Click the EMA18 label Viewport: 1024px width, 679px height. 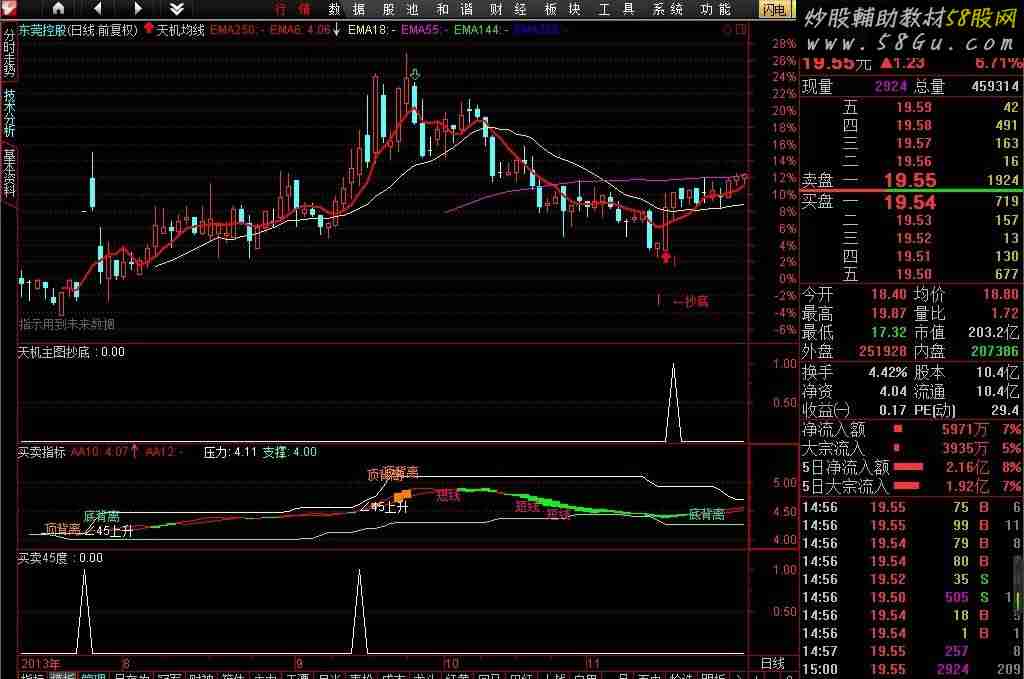pos(372,30)
